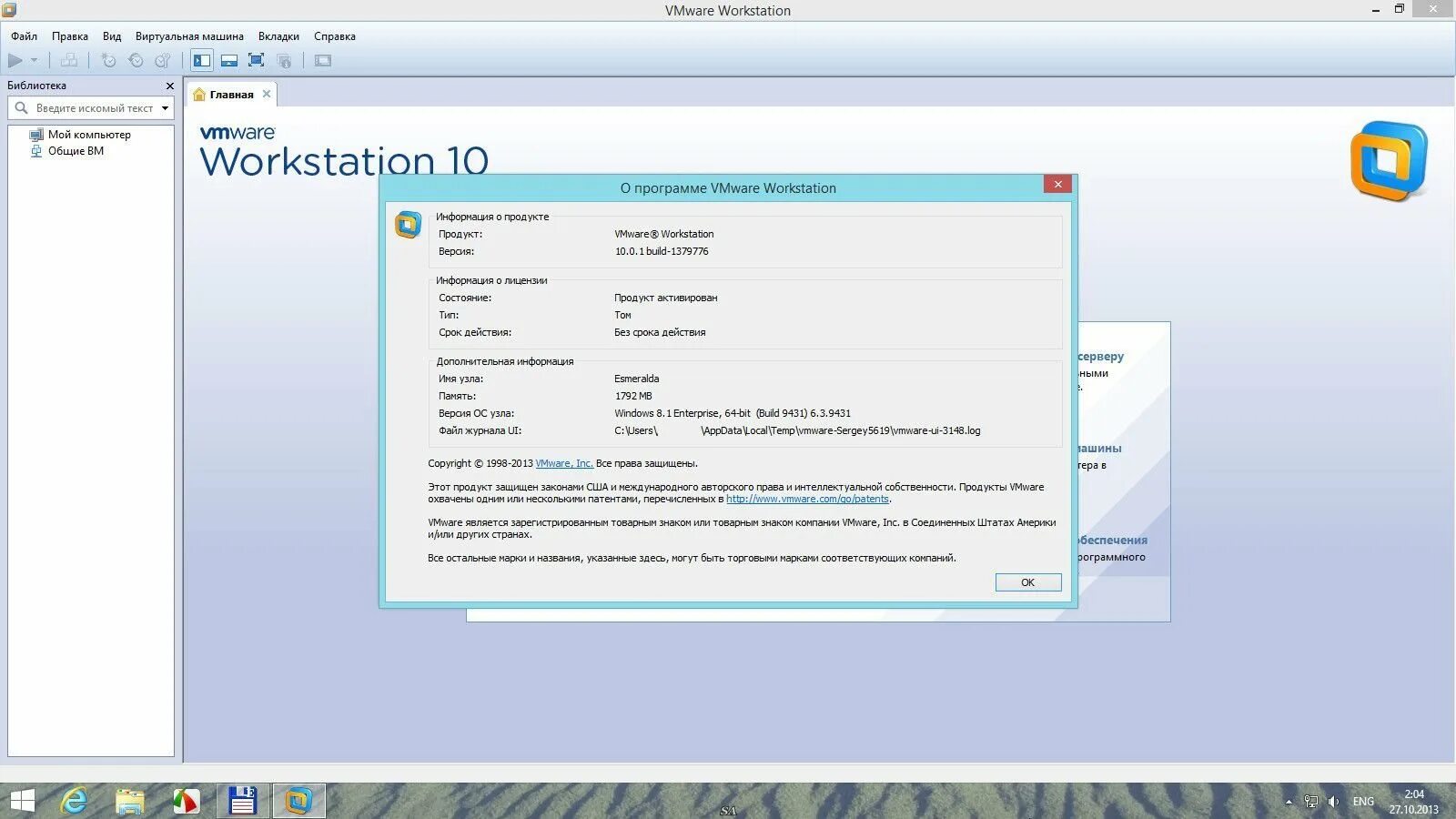Open the Справка menu

tap(335, 36)
